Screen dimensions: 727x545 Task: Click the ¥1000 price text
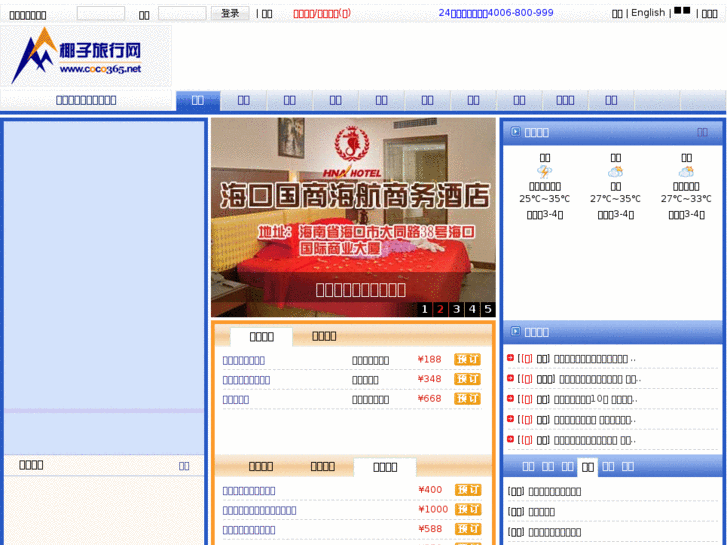[x=433, y=509]
